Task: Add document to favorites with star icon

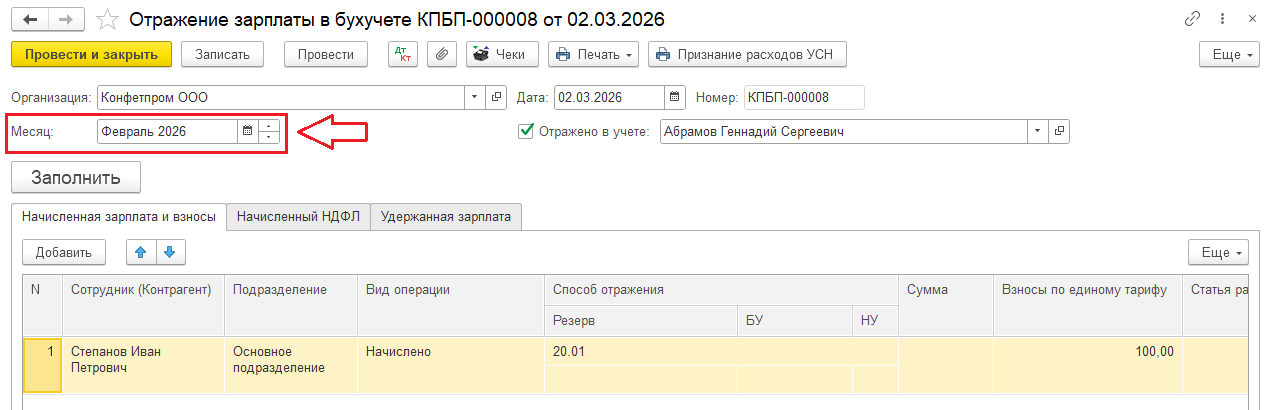Action: click(107, 19)
